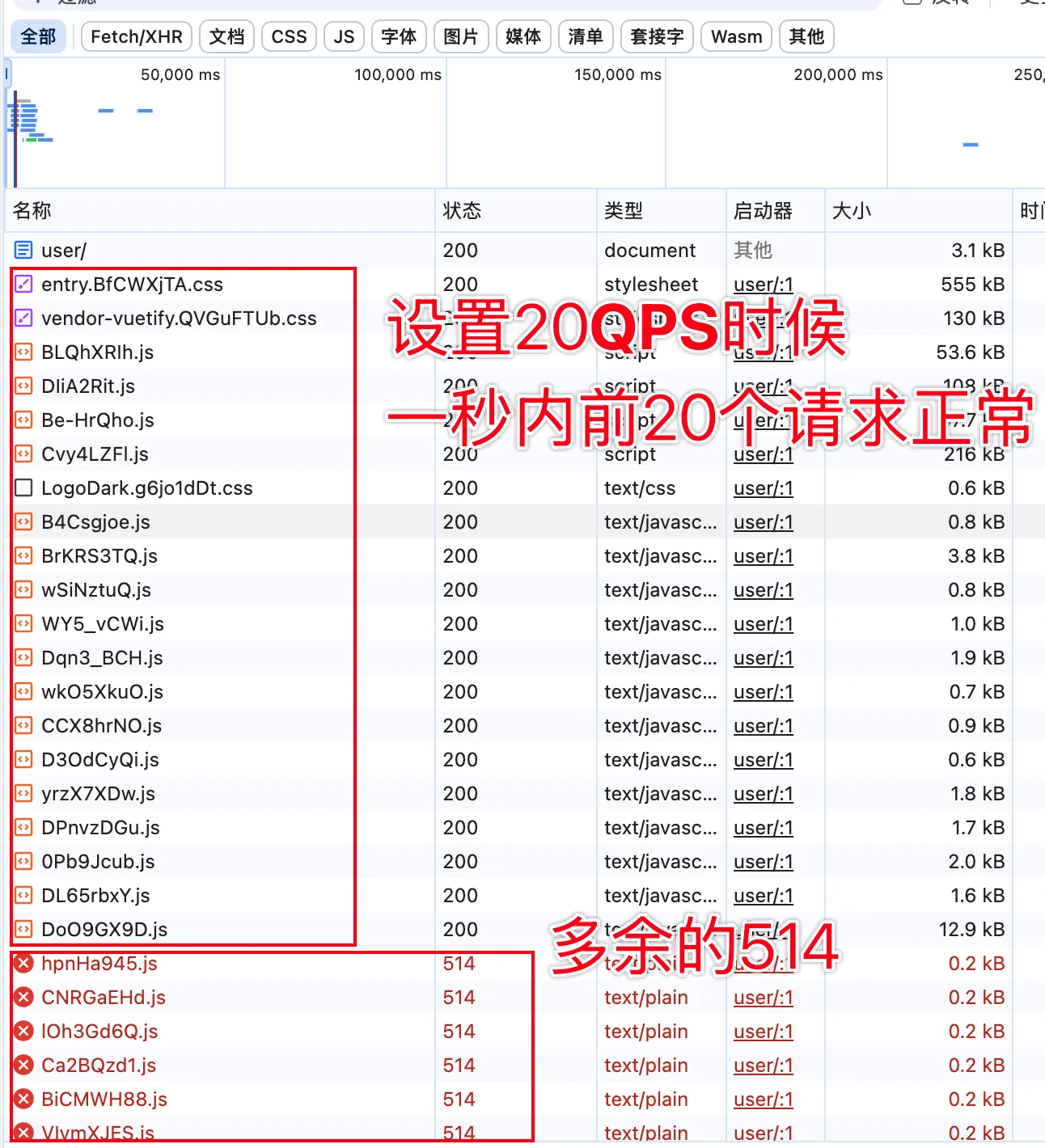1045x1148 pixels.
Task: Click the text/css type of LogoDark
Action: click(640, 488)
